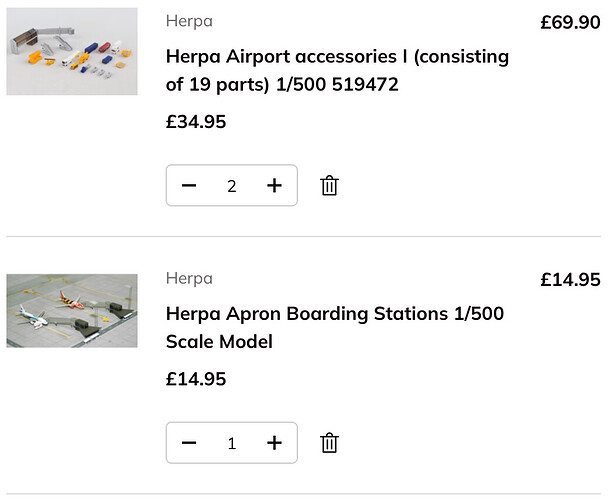
Task: Click the divider line between the two cart items
Action: click(304, 236)
